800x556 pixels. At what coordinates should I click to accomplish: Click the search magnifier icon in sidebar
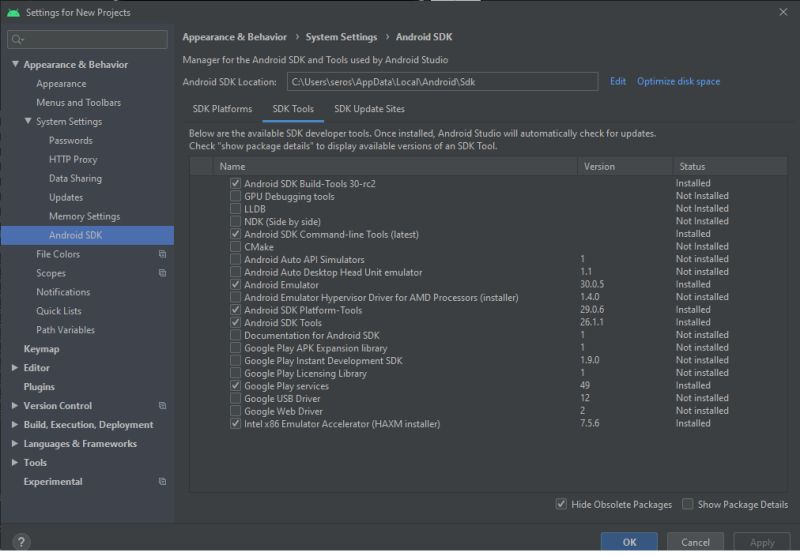click(x=17, y=39)
